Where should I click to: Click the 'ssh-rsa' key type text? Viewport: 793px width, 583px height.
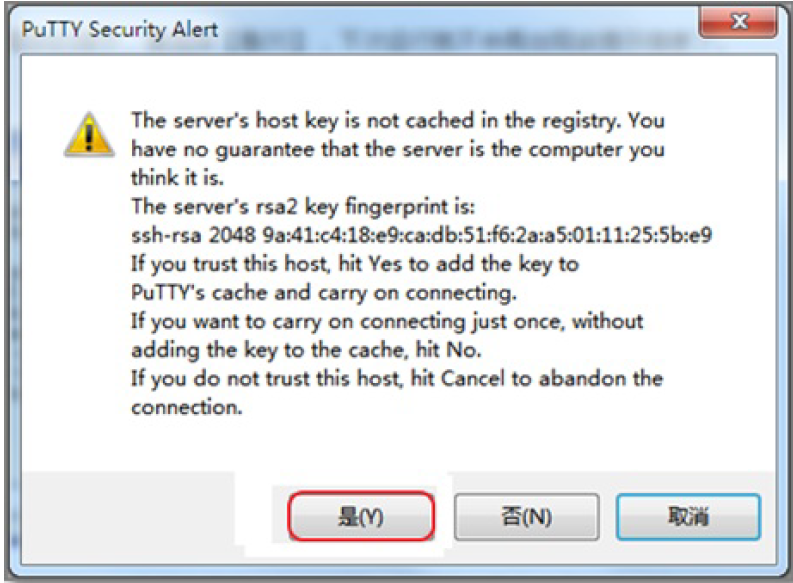click(x=166, y=235)
